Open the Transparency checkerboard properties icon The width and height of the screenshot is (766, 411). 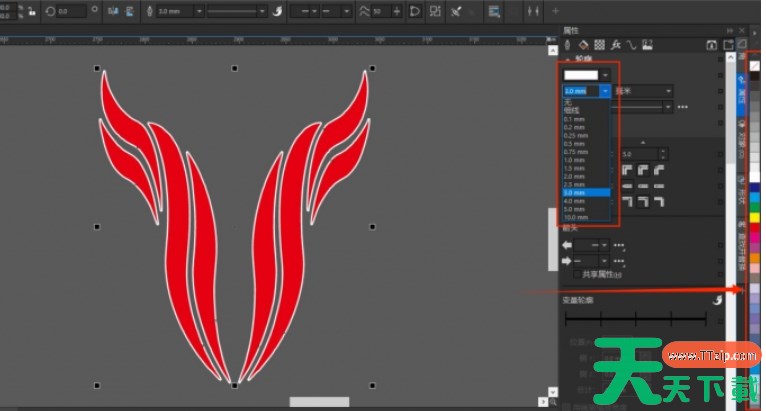point(599,45)
